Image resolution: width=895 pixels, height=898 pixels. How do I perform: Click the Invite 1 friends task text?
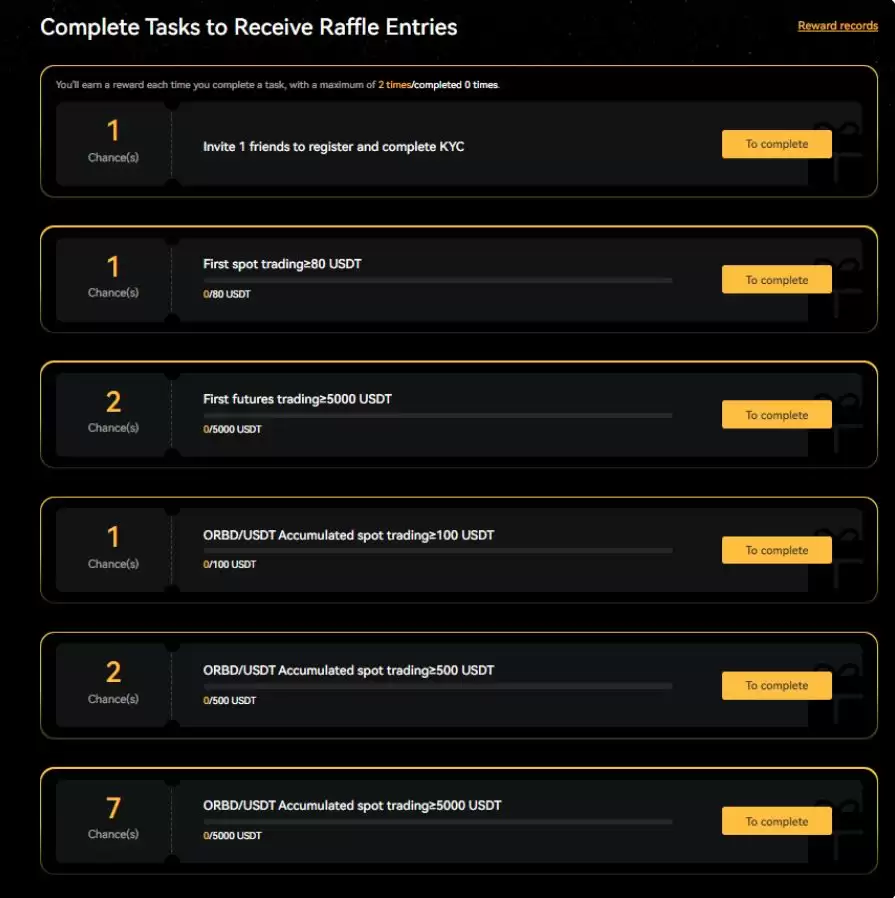coord(333,147)
